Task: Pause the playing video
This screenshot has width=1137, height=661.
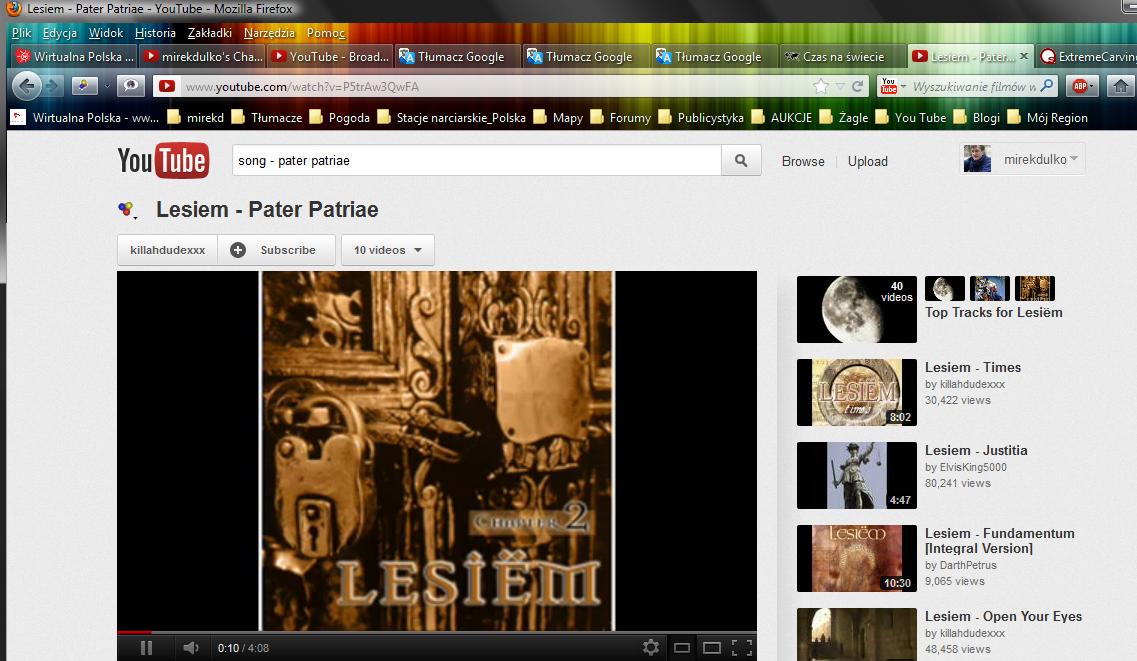Action: (146, 648)
